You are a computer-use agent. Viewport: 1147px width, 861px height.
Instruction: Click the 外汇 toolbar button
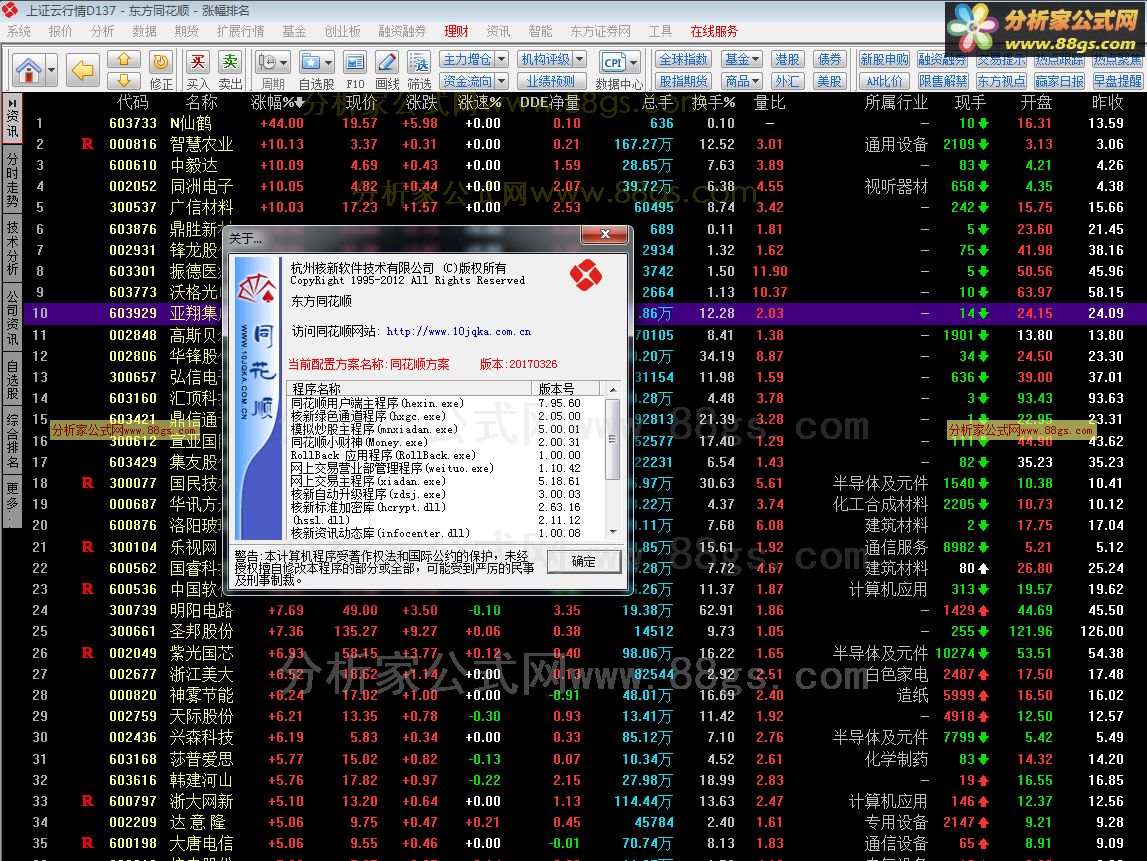click(x=787, y=81)
